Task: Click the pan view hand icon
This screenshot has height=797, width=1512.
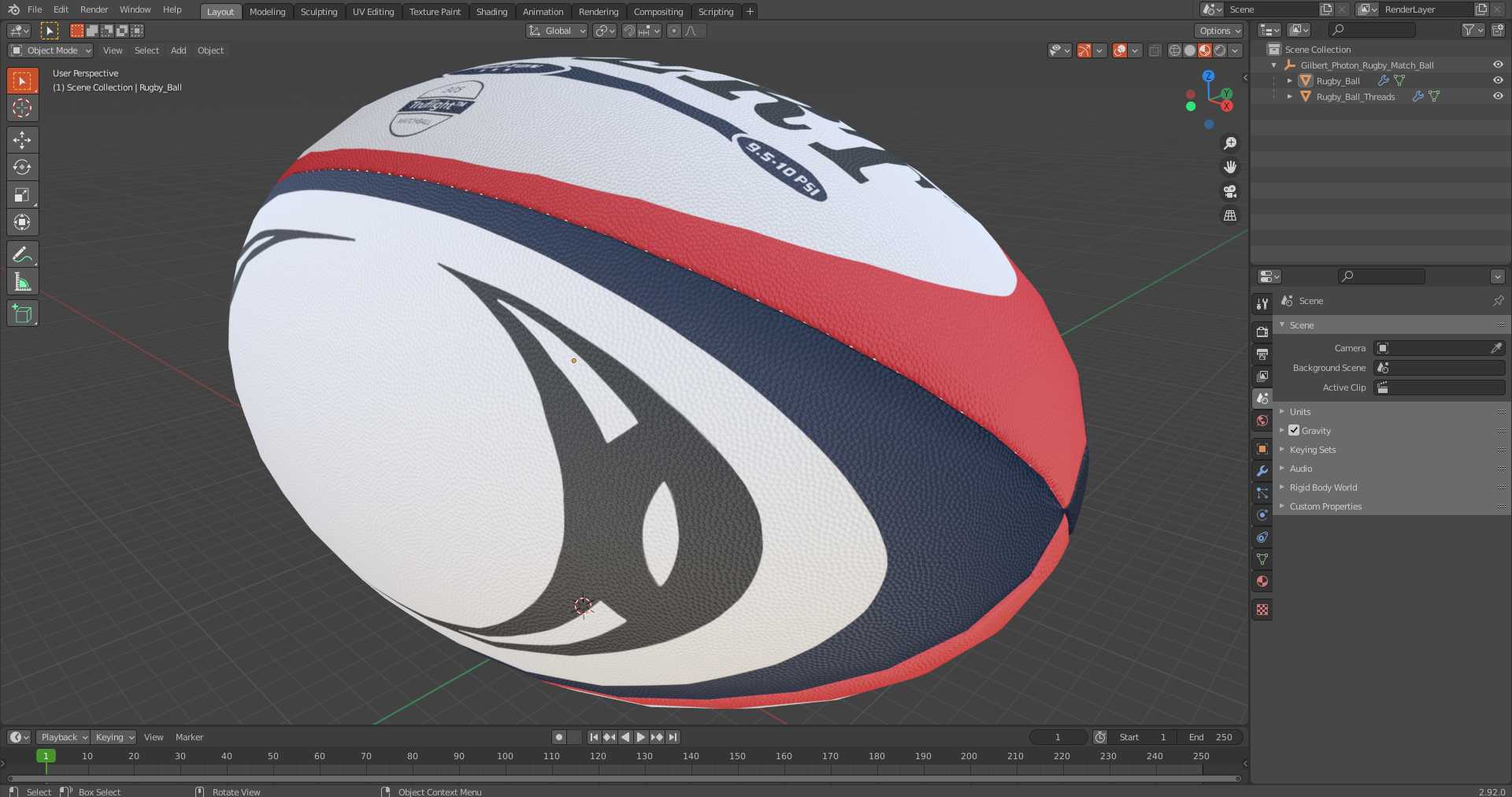Action: tap(1229, 167)
